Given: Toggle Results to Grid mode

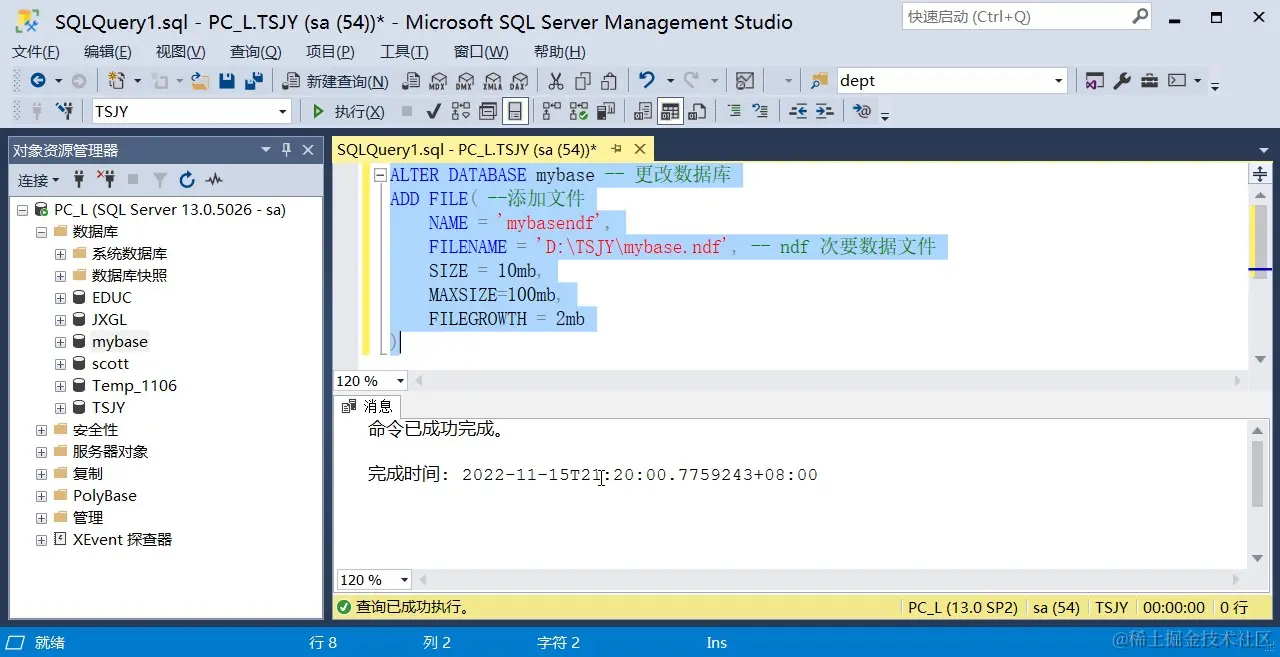Looking at the screenshot, I should click(x=670, y=111).
